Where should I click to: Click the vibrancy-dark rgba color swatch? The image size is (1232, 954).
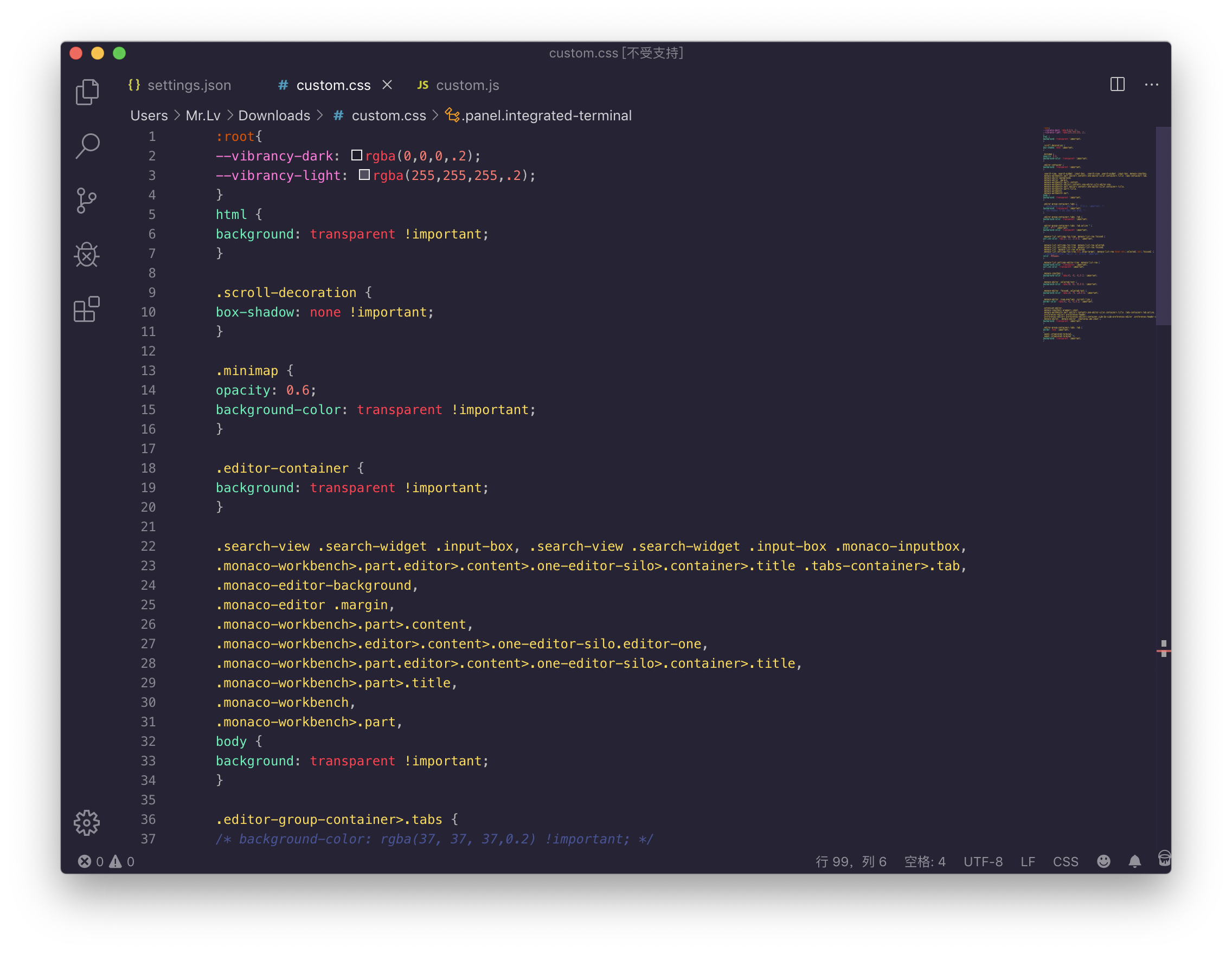coord(356,155)
